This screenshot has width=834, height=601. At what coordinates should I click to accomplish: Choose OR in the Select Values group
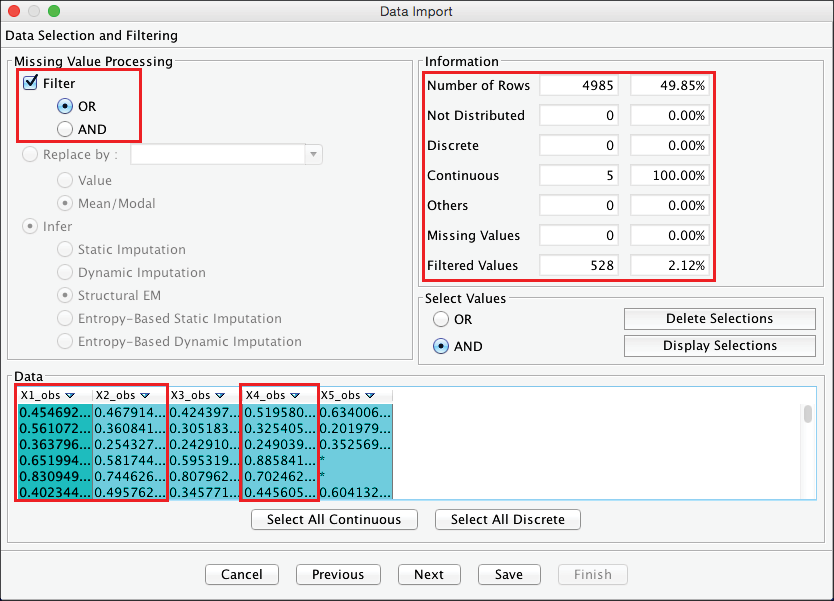tap(440, 319)
